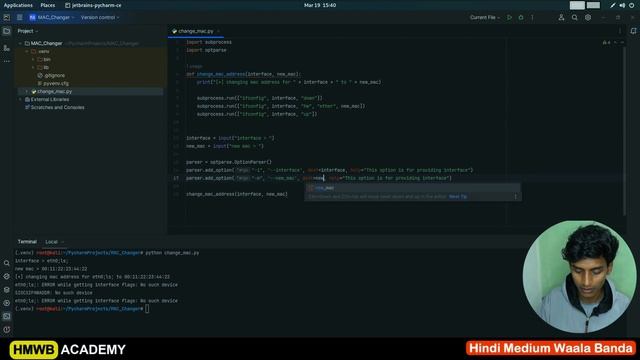Select new_mac completion suggestion

[412, 188]
